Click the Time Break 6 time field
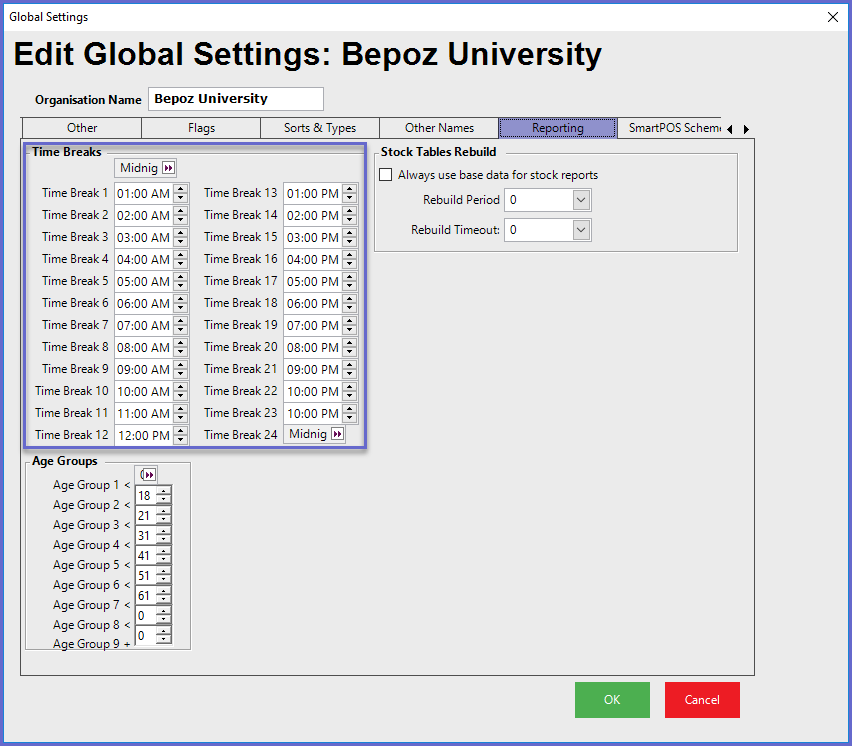 143,303
